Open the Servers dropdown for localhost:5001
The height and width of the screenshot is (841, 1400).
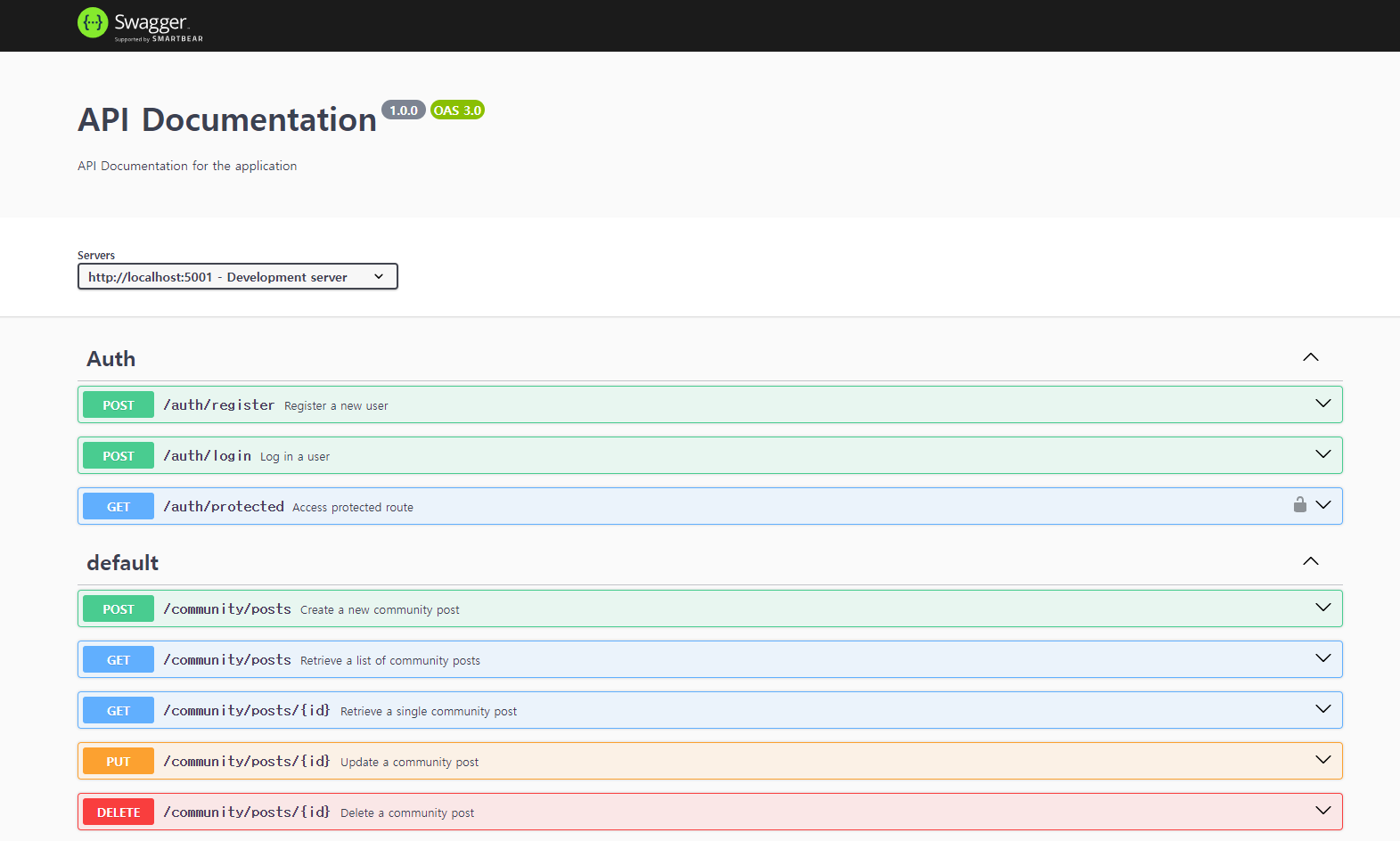pyautogui.click(x=238, y=276)
